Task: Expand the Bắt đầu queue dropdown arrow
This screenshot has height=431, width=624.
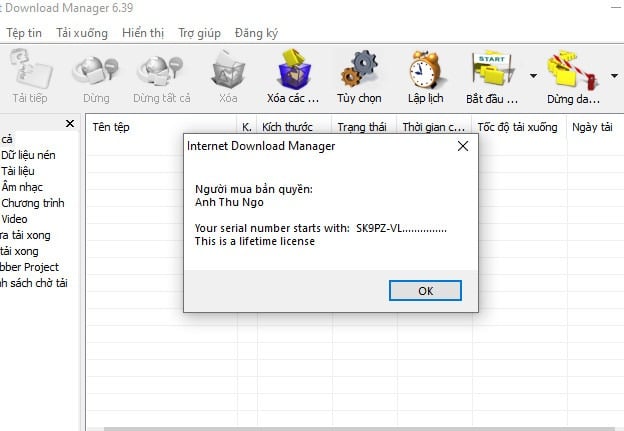Action: point(533,76)
